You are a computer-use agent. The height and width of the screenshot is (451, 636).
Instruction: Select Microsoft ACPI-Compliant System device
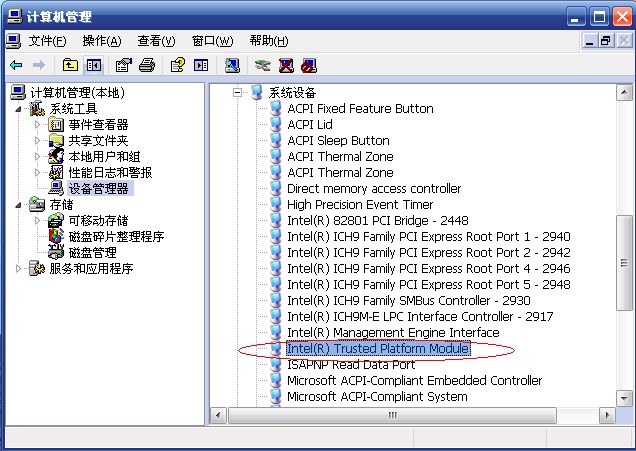377,396
